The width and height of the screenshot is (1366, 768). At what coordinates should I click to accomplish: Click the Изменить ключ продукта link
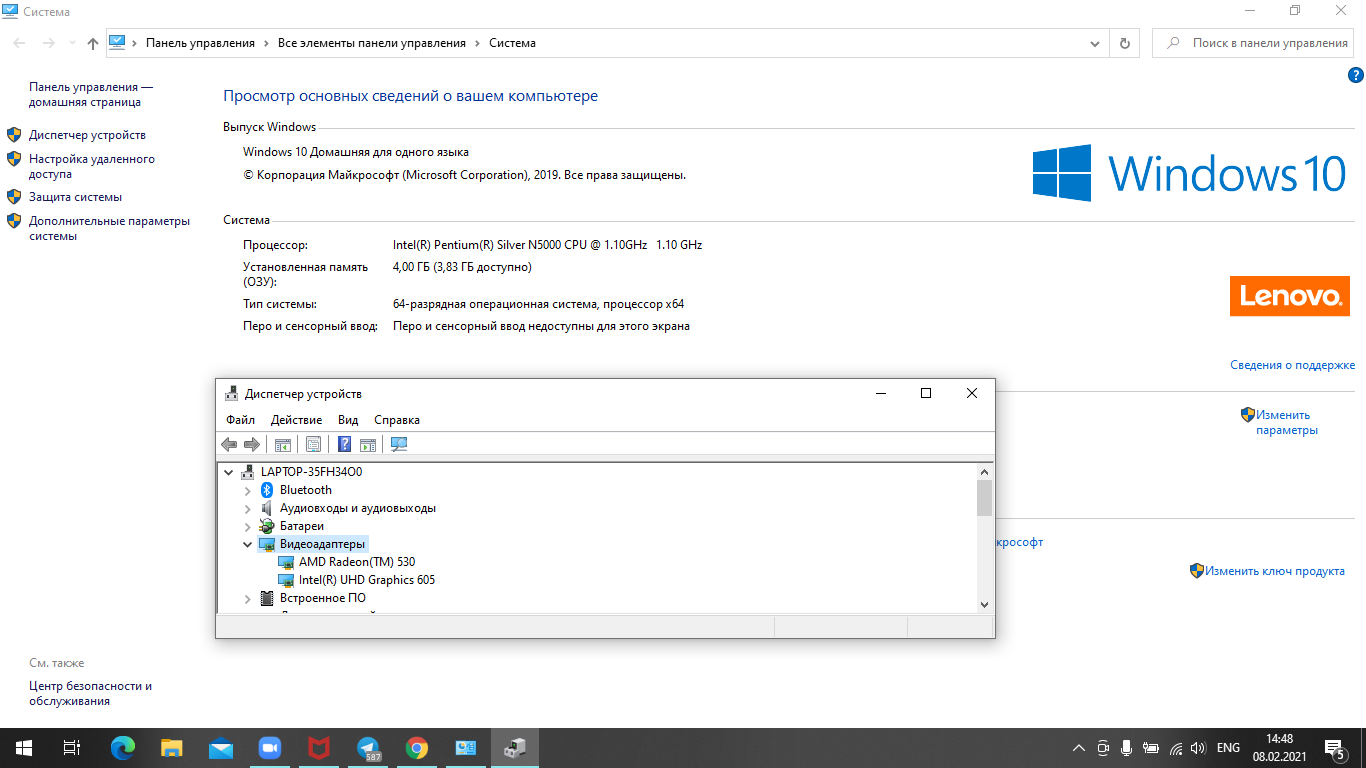1274,571
